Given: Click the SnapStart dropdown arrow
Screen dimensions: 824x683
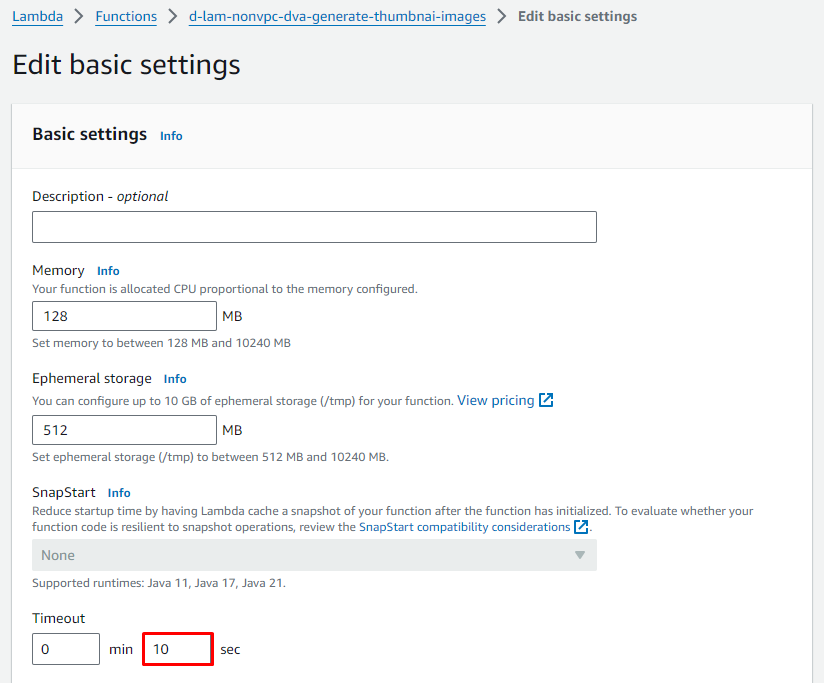Looking at the screenshot, I should tap(579, 555).
